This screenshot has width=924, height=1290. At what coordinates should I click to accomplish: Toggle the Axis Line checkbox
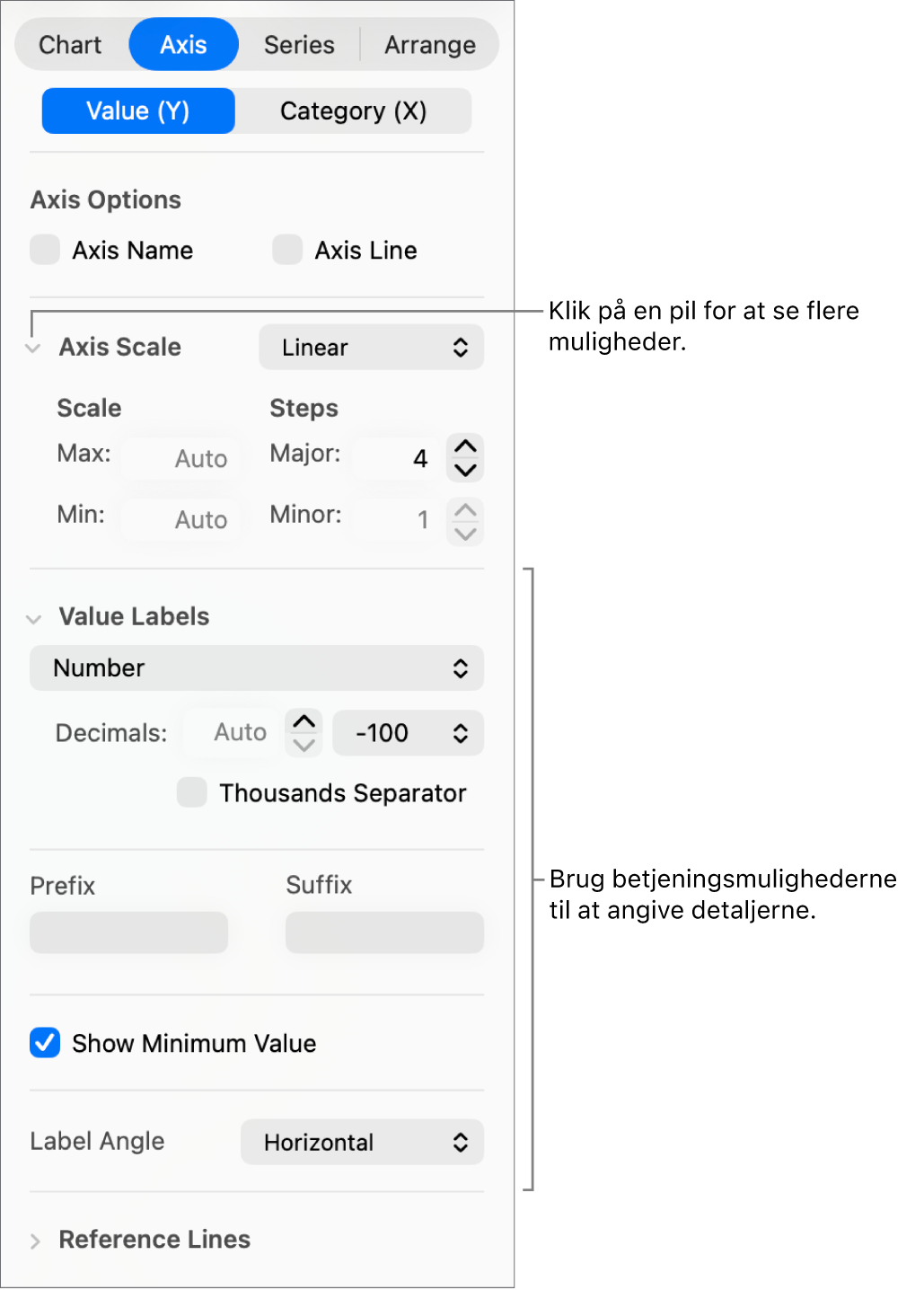pyautogui.click(x=287, y=250)
